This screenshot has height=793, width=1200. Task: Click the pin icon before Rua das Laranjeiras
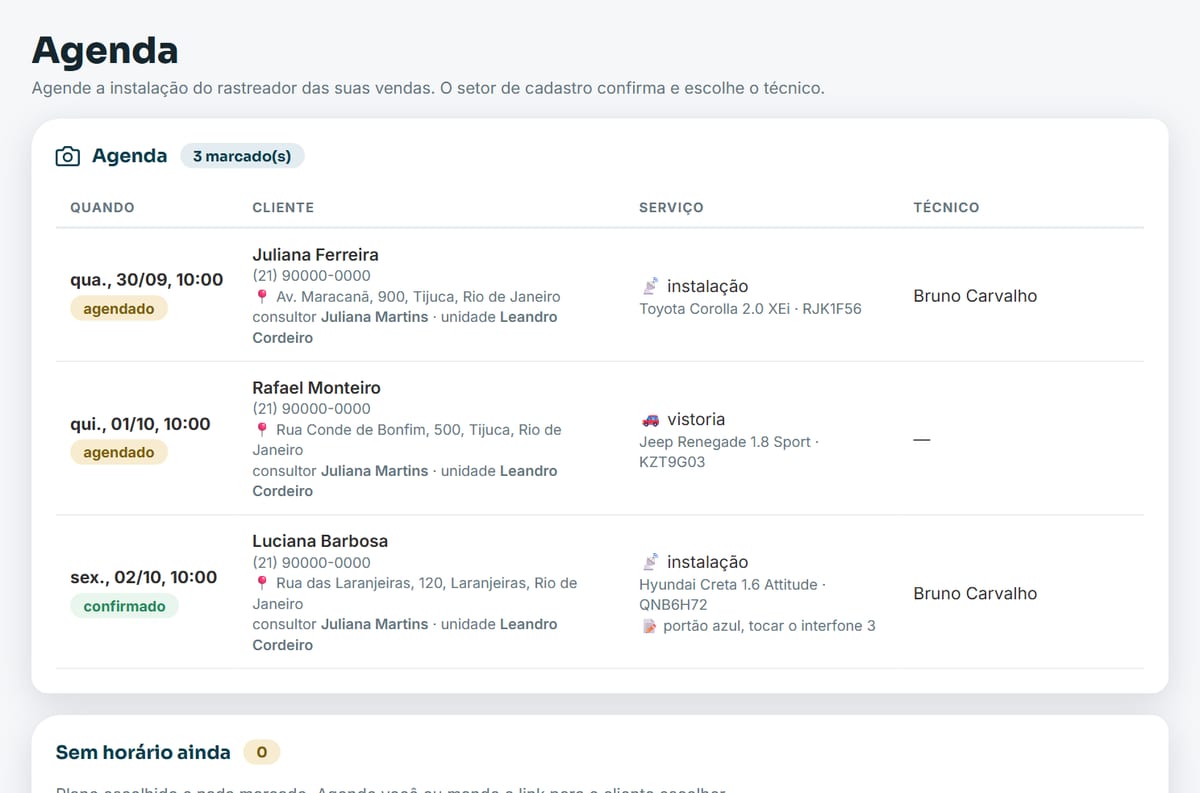pyautogui.click(x=262, y=583)
